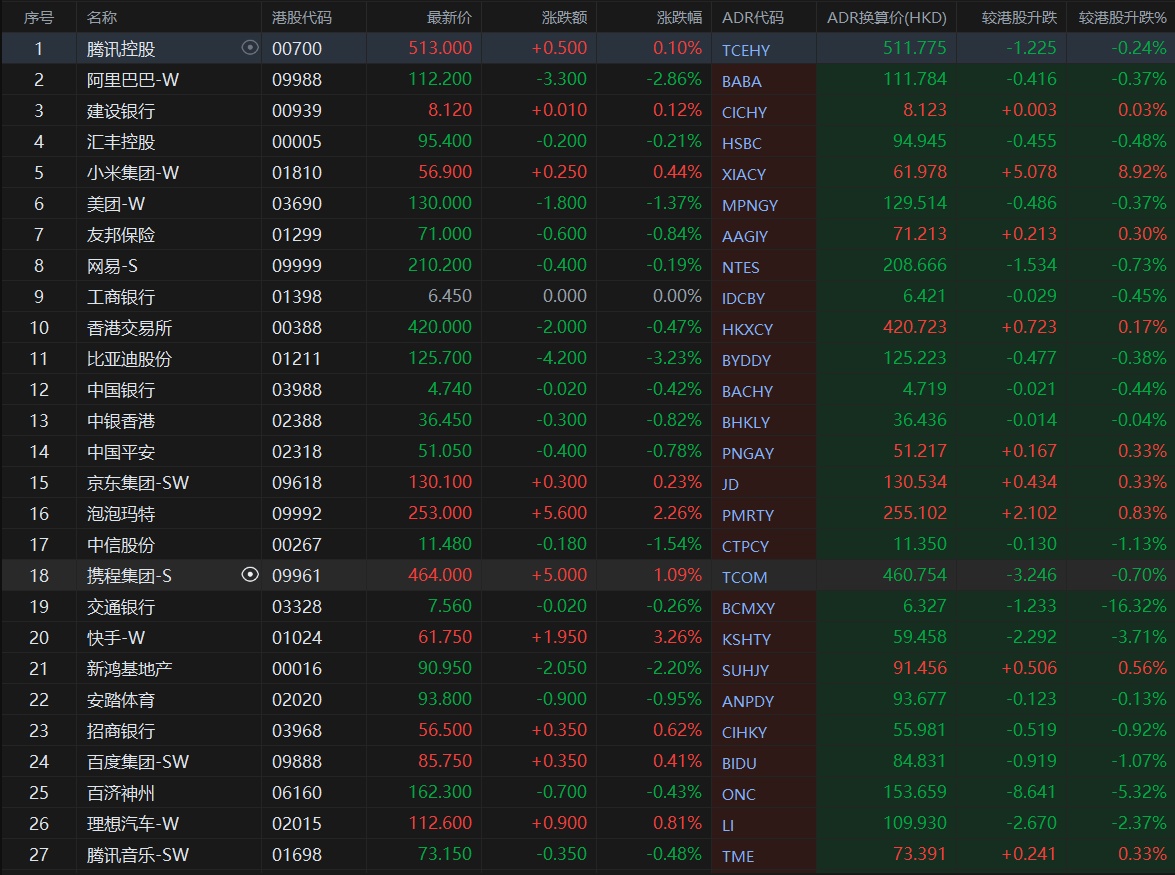Select 小米集团-W stock name

point(133,172)
